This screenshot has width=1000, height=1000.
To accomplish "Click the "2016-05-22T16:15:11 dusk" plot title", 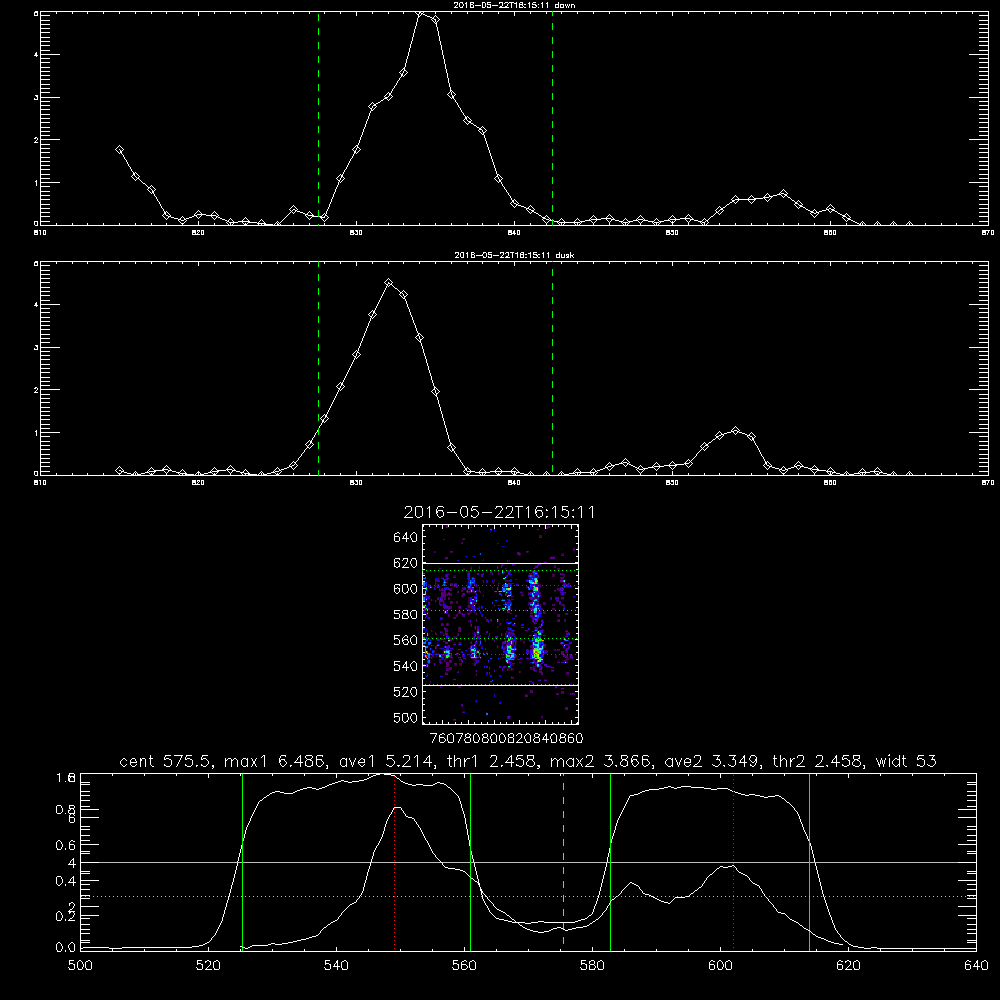I will pyautogui.click(x=514, y=255).
